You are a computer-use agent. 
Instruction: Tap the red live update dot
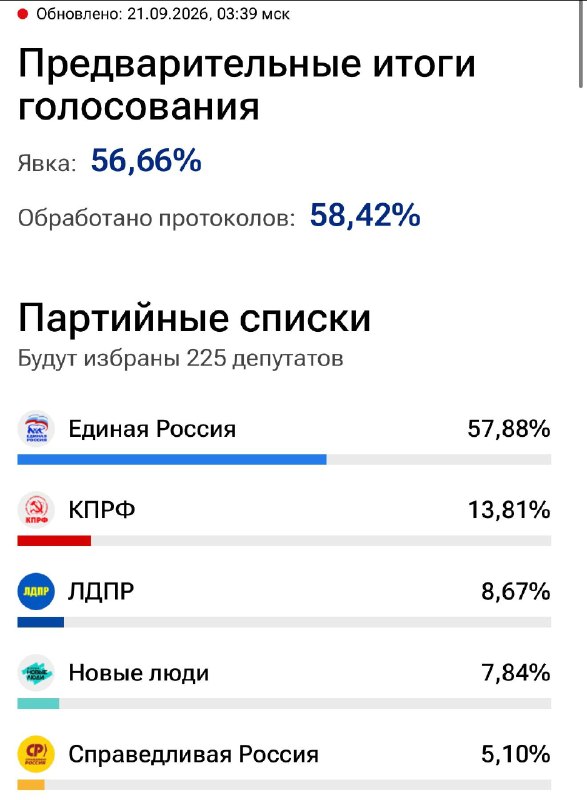tap(22, 14)
